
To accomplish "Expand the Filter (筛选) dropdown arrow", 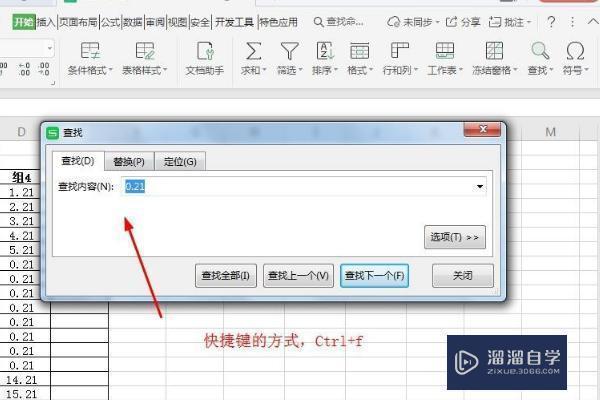I will (300, 70).
